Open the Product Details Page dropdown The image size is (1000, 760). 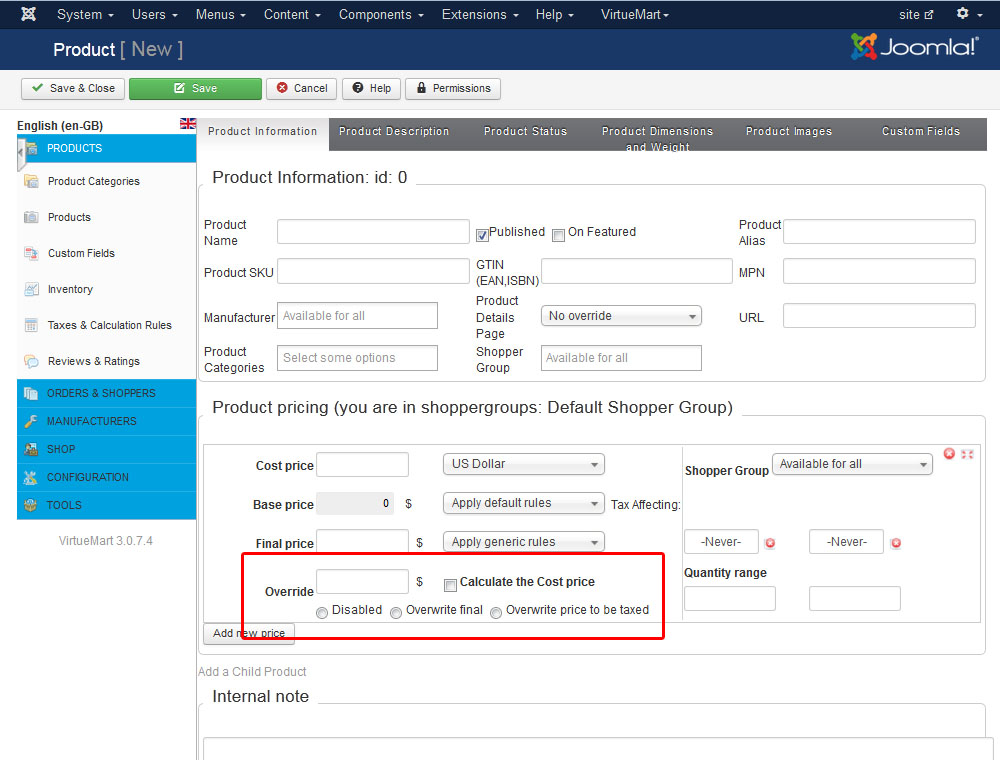pyautogui.click(x=621, y=316)
